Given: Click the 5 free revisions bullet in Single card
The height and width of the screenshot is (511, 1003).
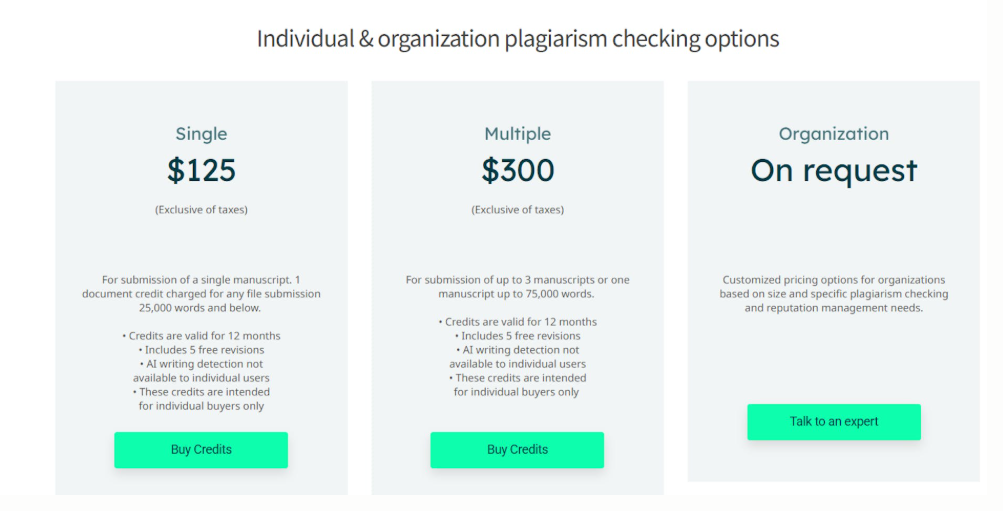Looking at the screenshot, I should pyautogui.click(x=201, y=350).
